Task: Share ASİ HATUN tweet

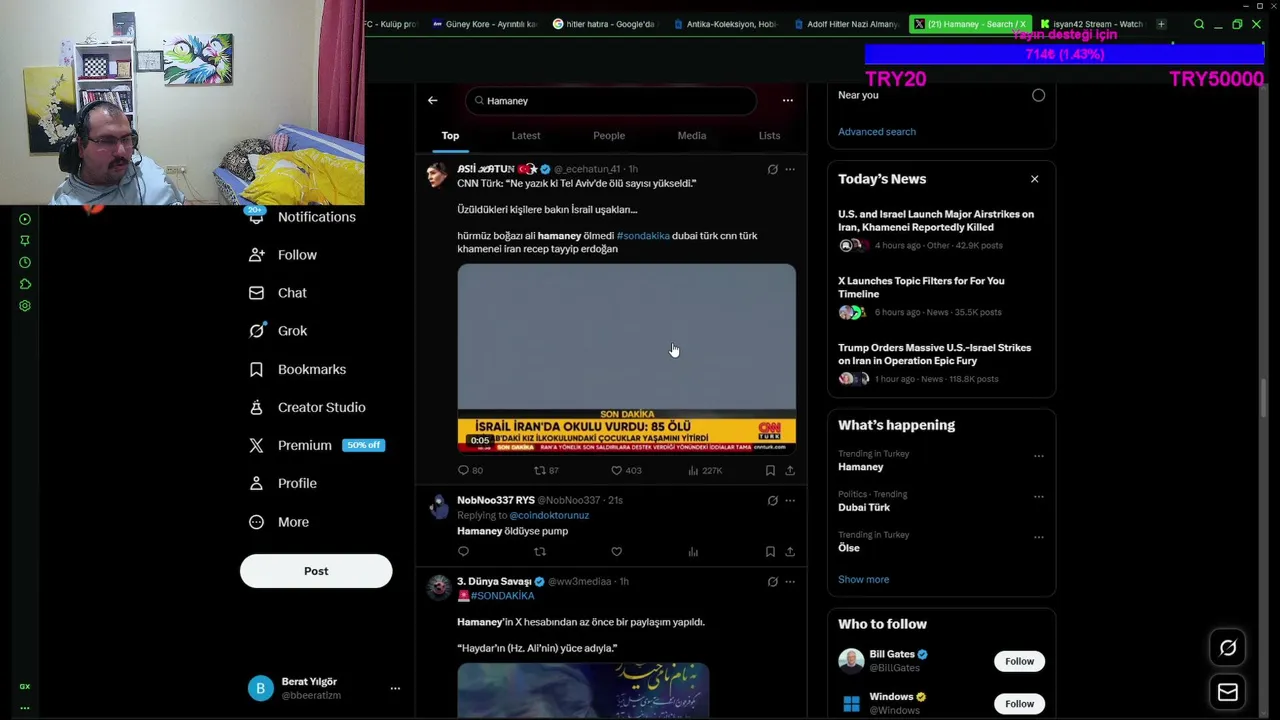Action: pos(790,470)
